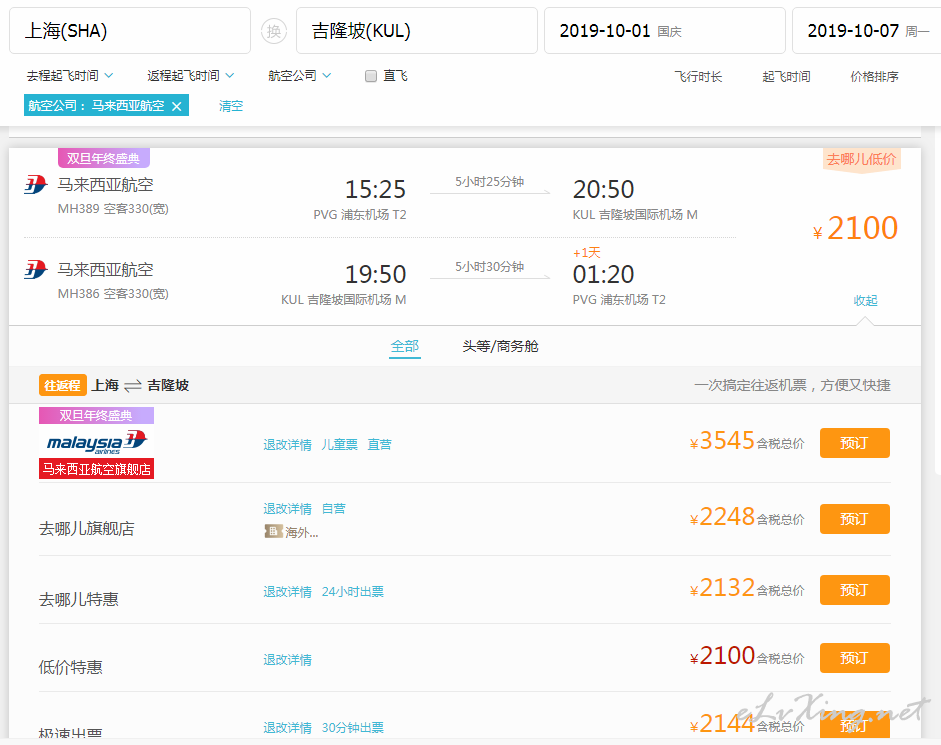The image size is (941, 745).
Task: Book the ¥2132 去哪儿特惠 fare
Action: [855, 590]
